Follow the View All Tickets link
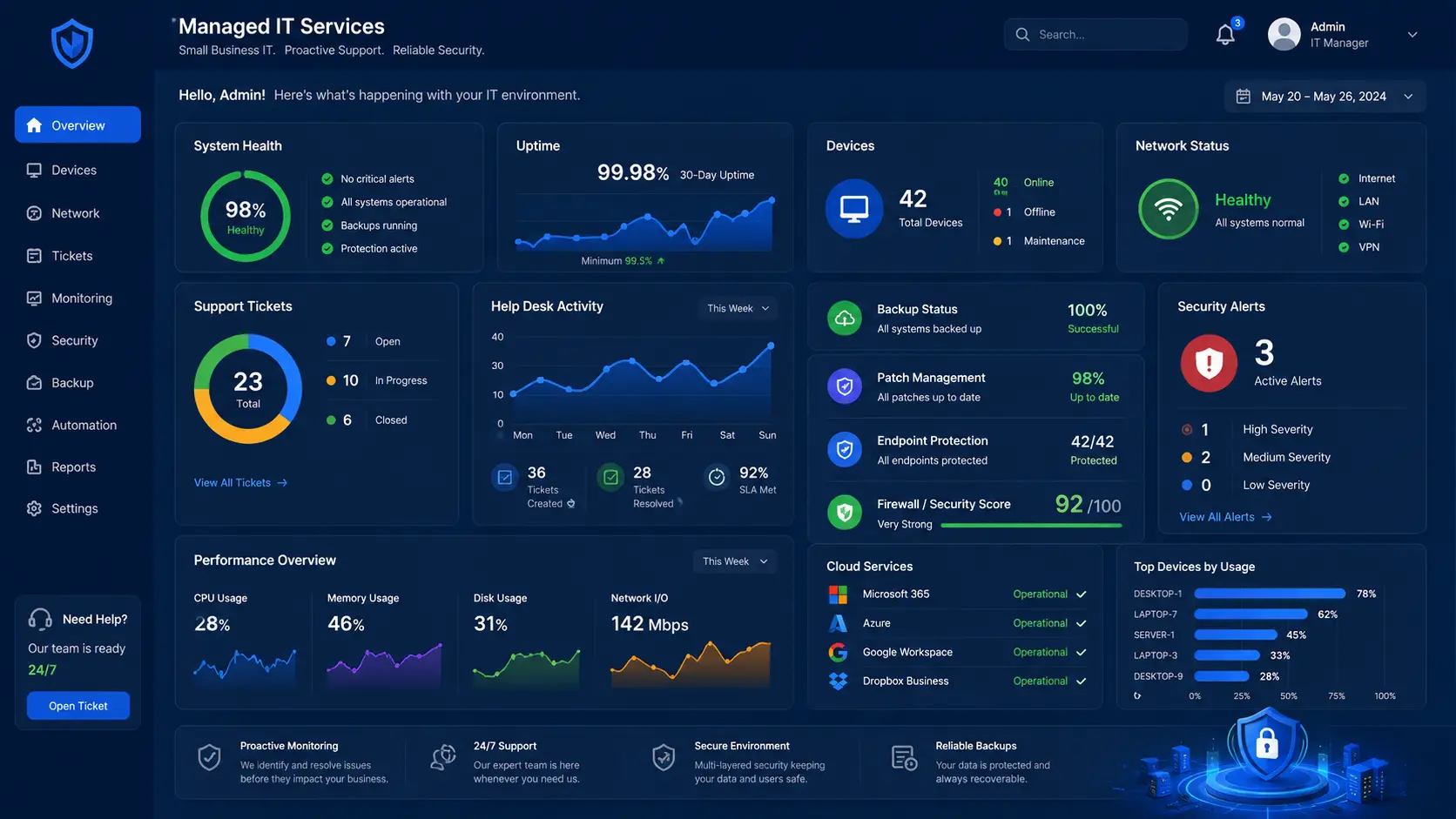The width and height of the screenshot is (1456, 819). (240, 483)
